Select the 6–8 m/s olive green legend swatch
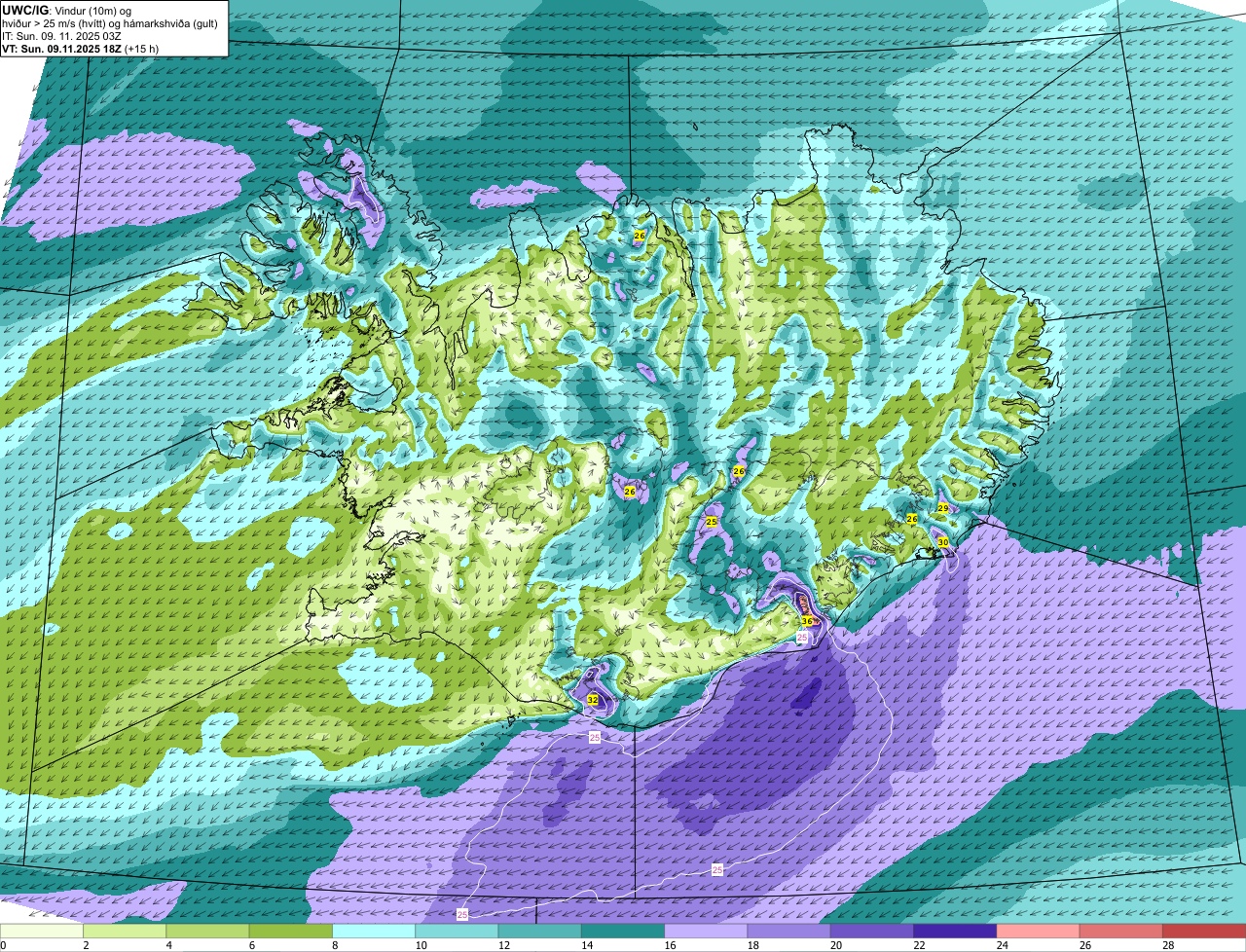1246x952 pixels. (x=290, y=931)
